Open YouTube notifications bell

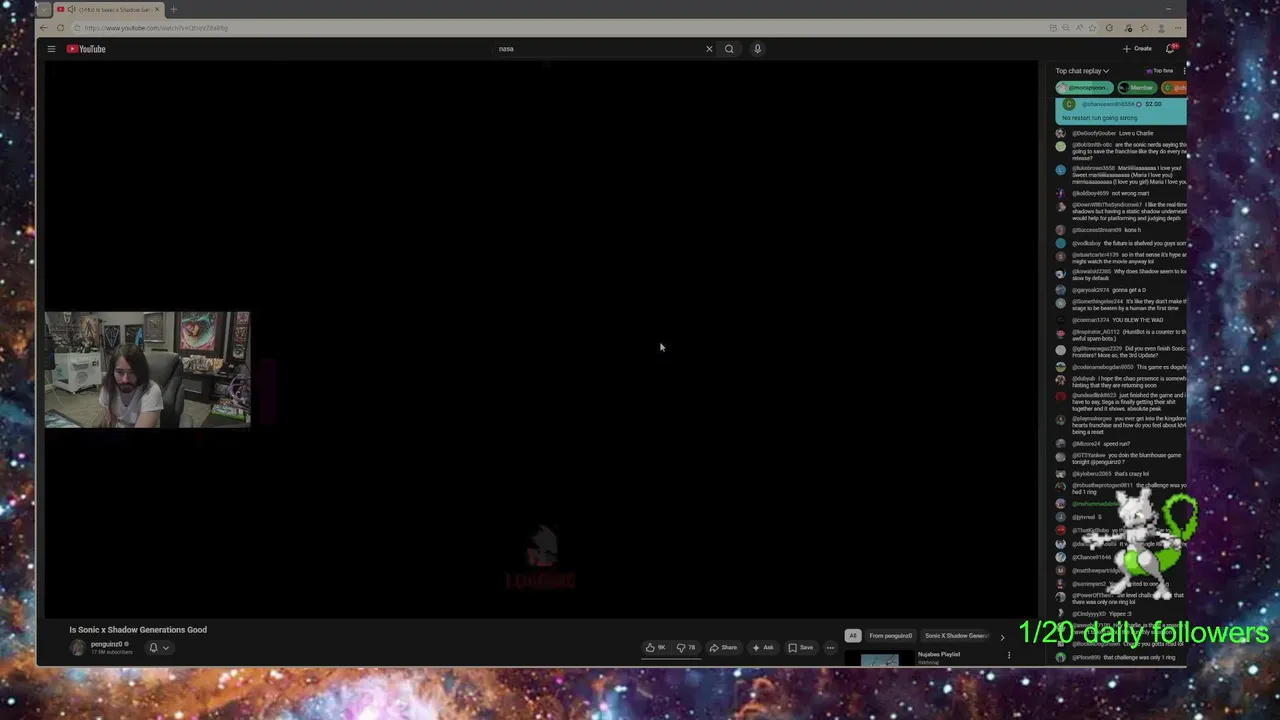coord(1170,48)
